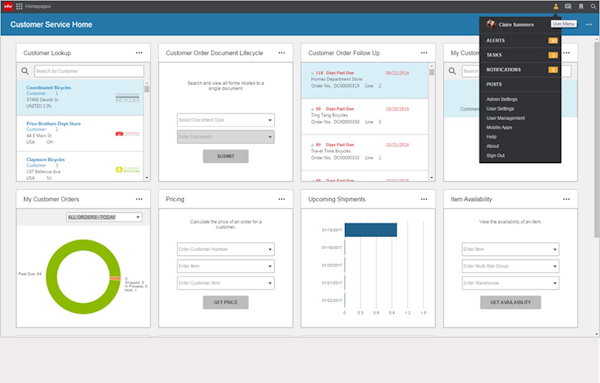Image resolution: width=600 pixels, height=383 pixels.
Task: Open Upcoming Shipments widget ellipsis menu
Action: [x=424, y=199]
